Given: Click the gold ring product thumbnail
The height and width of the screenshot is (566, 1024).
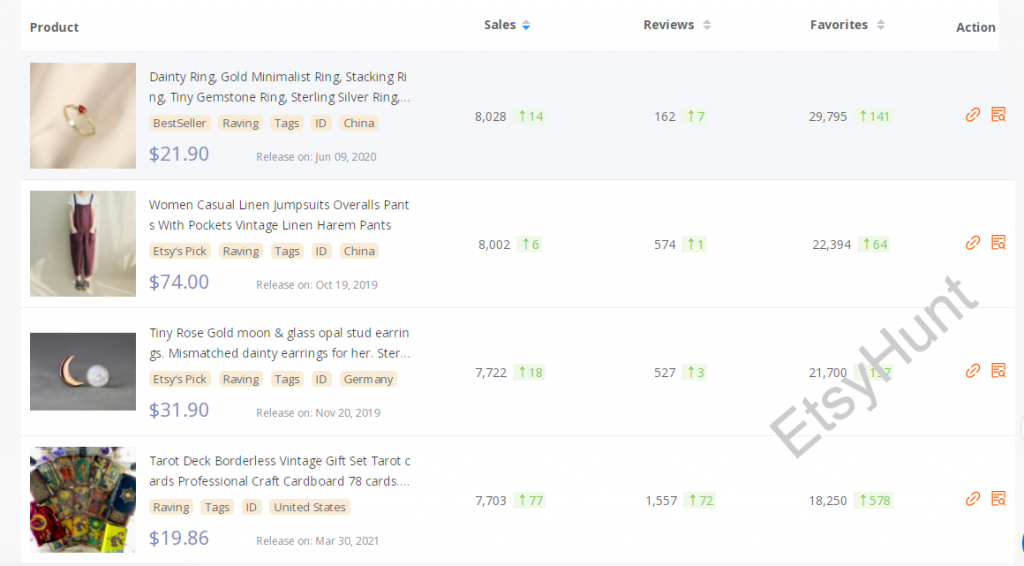Looking at the screenshot, I should [x=83, y=116].
